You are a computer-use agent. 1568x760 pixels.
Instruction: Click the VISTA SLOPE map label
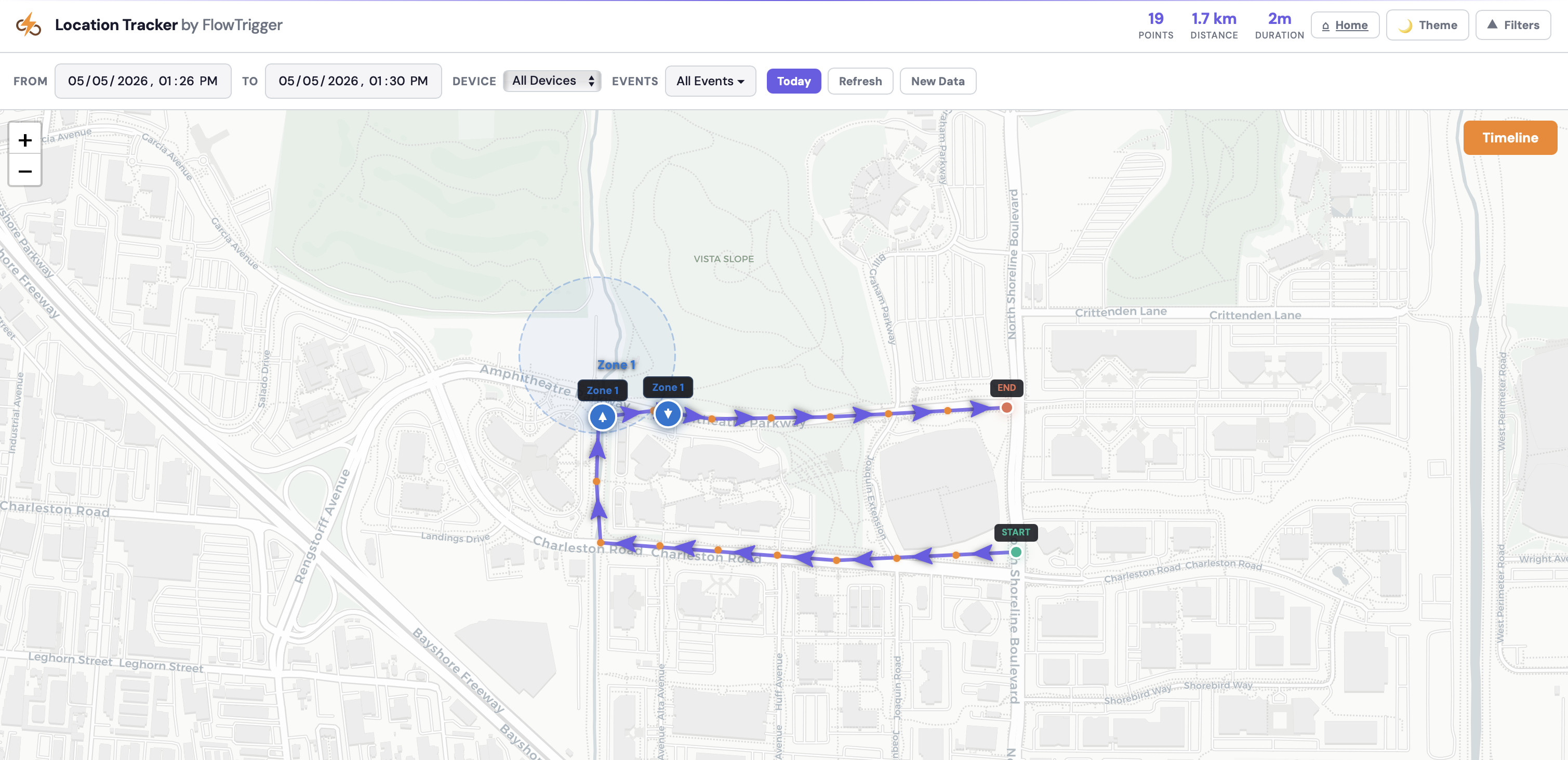click(723, 259)
